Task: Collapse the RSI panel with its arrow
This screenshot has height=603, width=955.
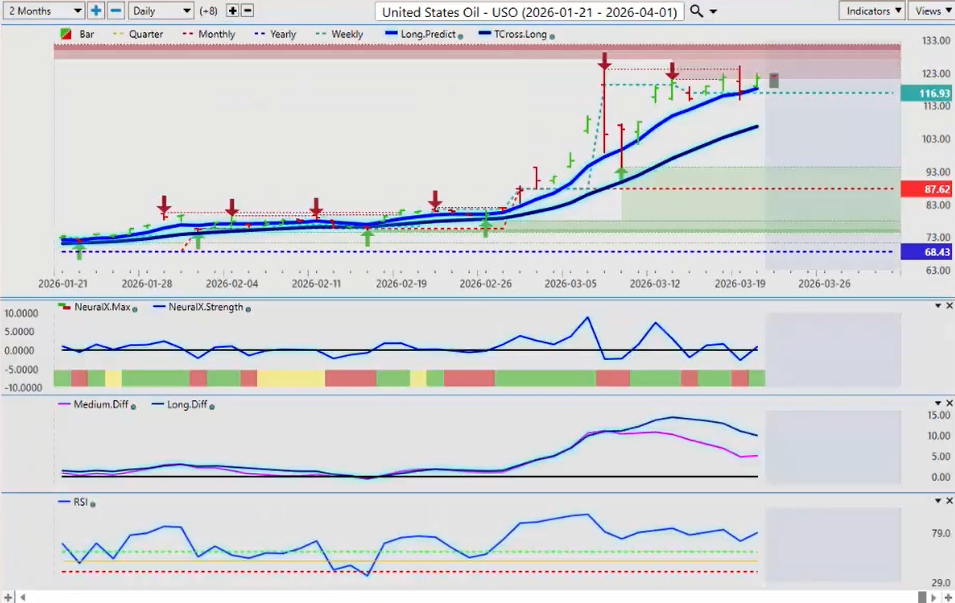Action: coord(938,501)
